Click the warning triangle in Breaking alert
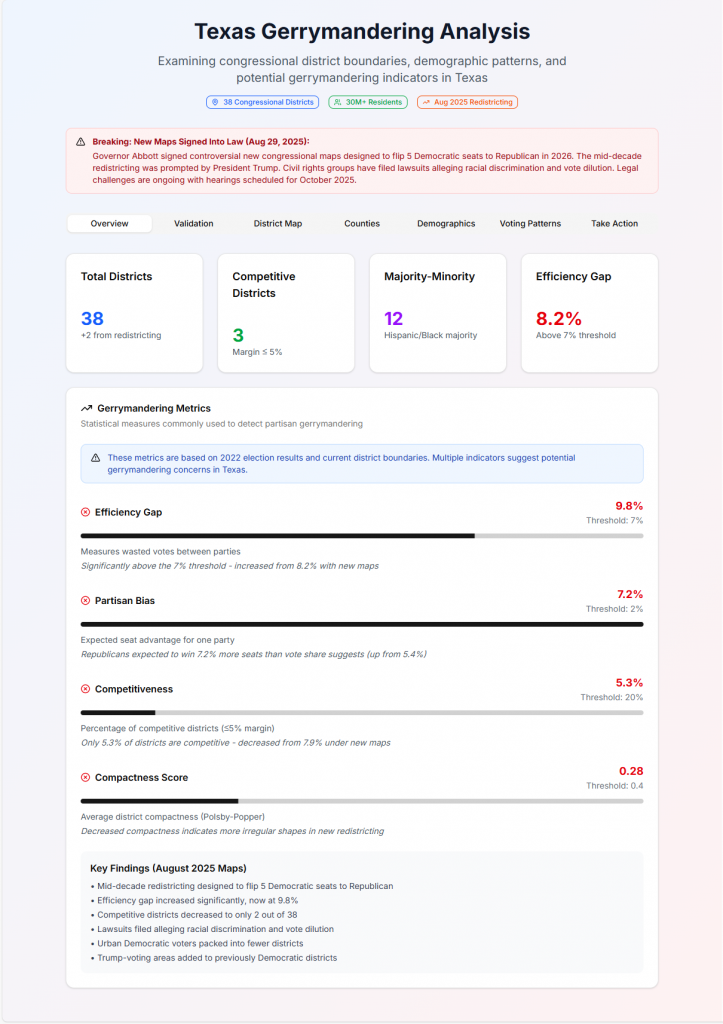Screen dimensions: 723x1024 pyautogui.click(x=80, y=142)
